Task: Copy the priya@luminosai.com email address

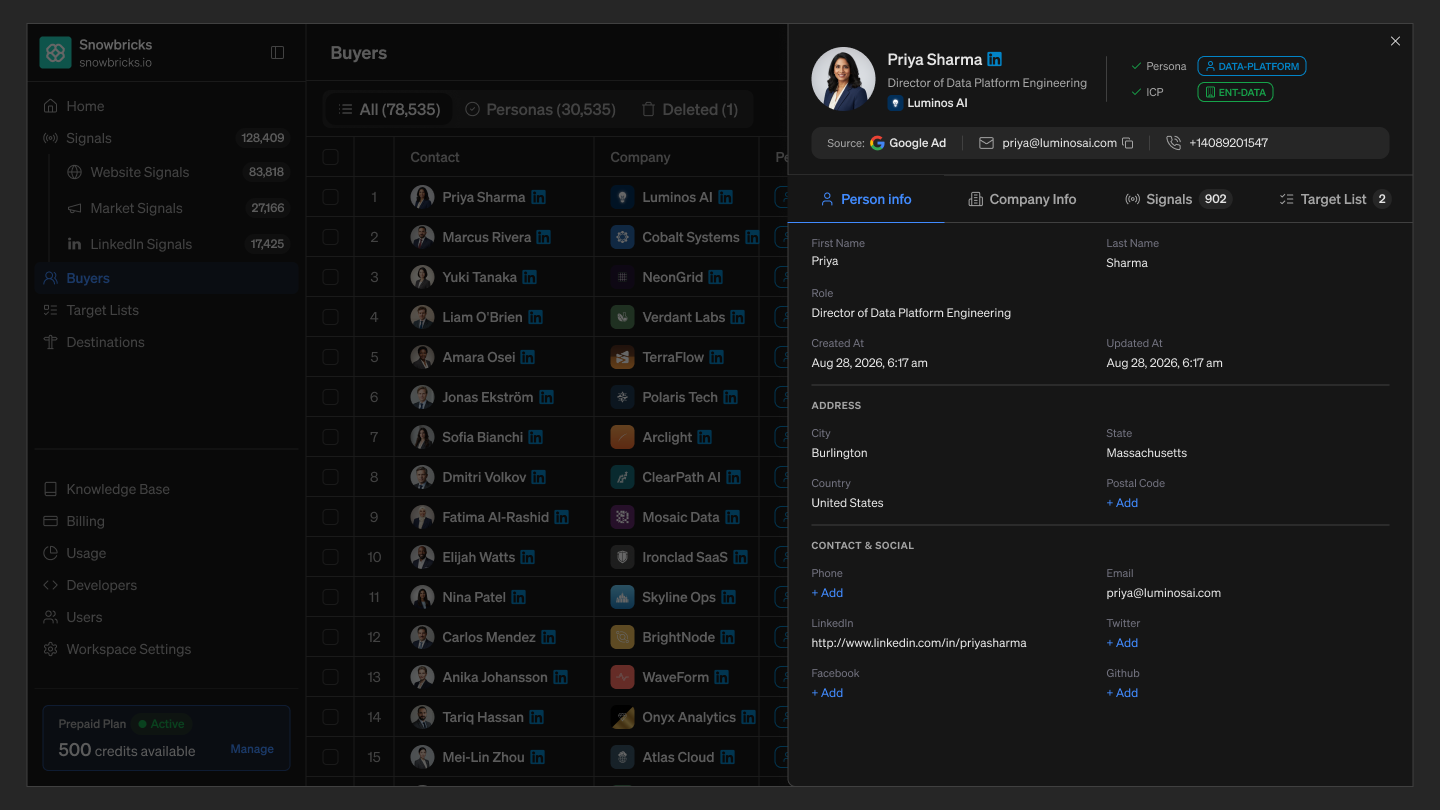Action: (1128, 143)
